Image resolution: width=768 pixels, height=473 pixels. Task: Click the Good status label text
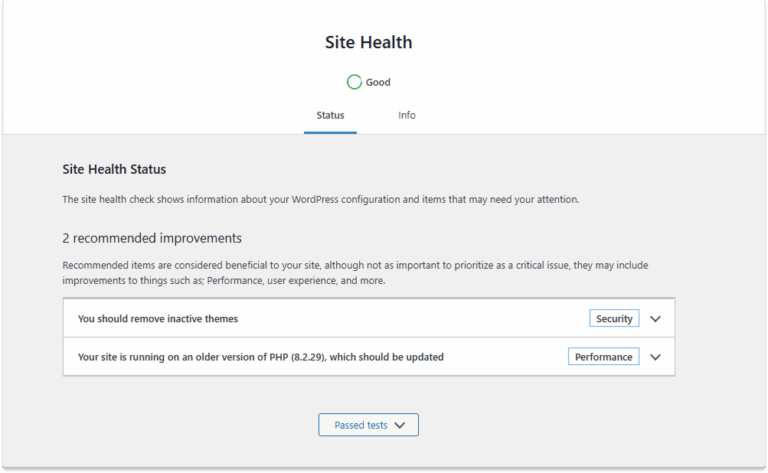click(378, 82)
